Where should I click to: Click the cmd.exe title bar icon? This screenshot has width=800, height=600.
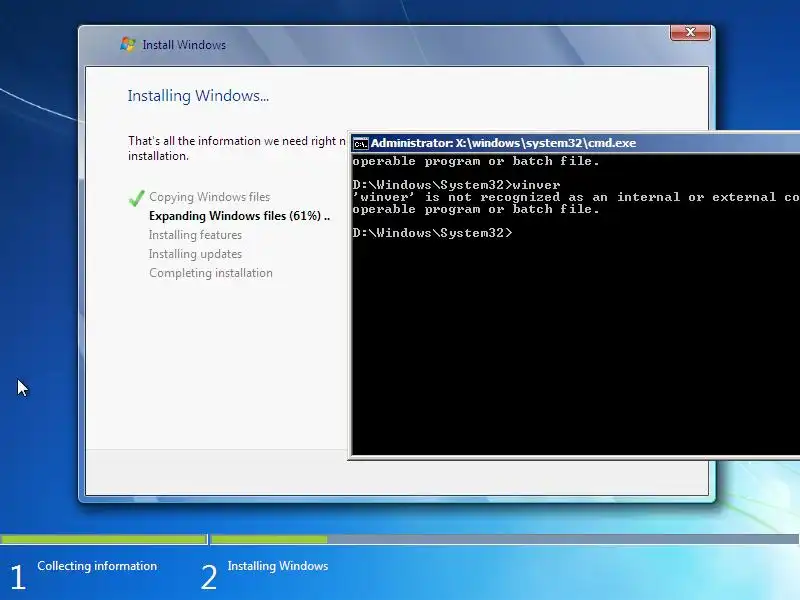[360, 144]
